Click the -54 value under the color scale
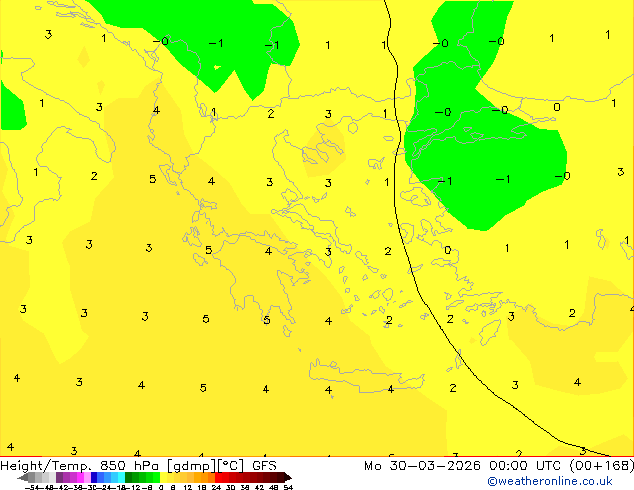The image size is (634, 490). tap(32, 488)
